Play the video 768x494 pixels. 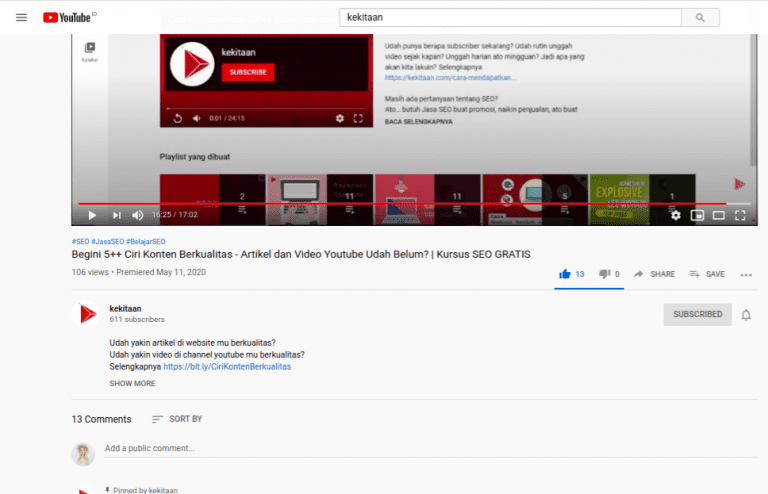[92, 215]
